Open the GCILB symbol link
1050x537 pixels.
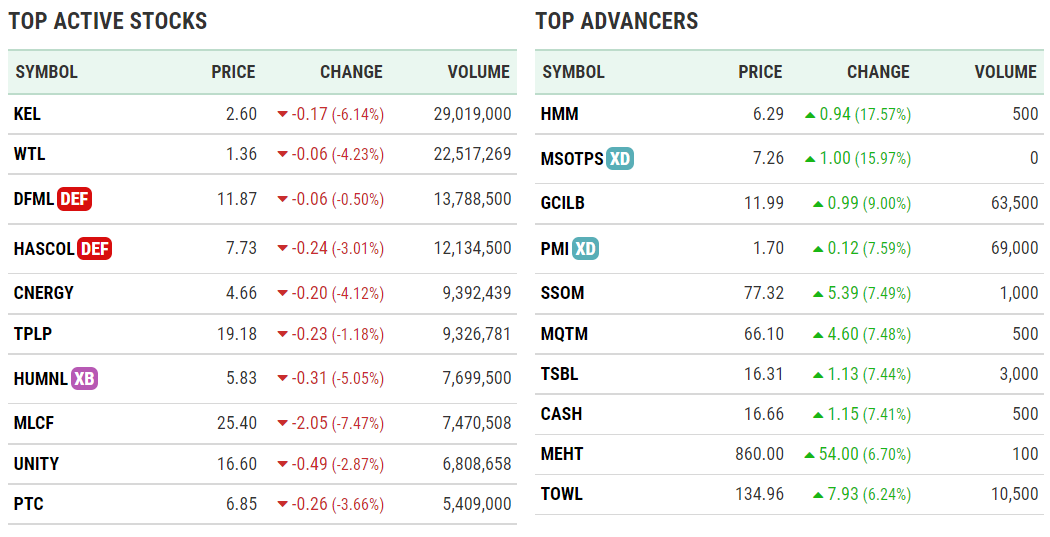tap(562, 203)
